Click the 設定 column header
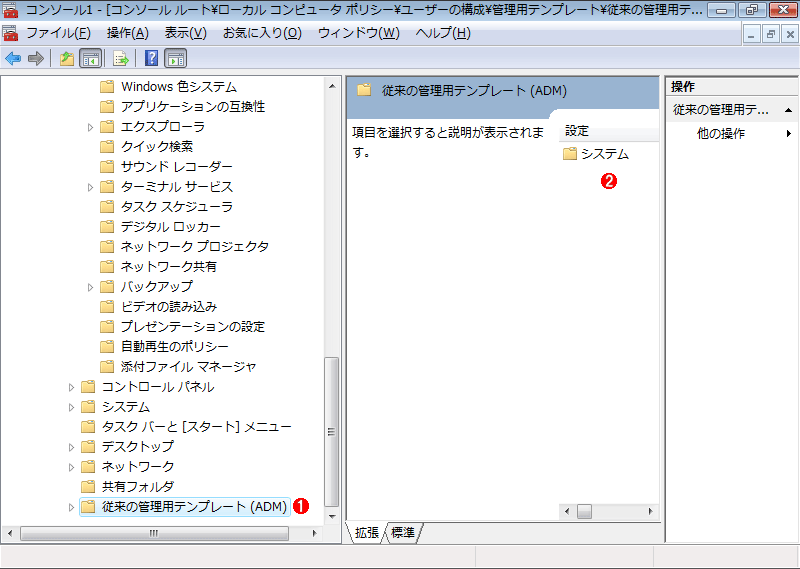This screenshot has width=800, height=569. 609,131
